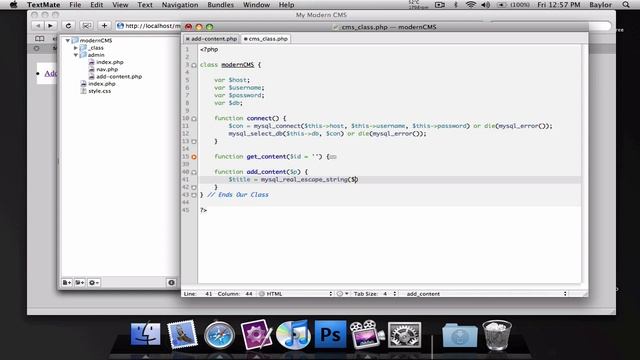Click the Safari add bookmark plus button
Screen dimensions: 640x360
(x=104, y=26)
